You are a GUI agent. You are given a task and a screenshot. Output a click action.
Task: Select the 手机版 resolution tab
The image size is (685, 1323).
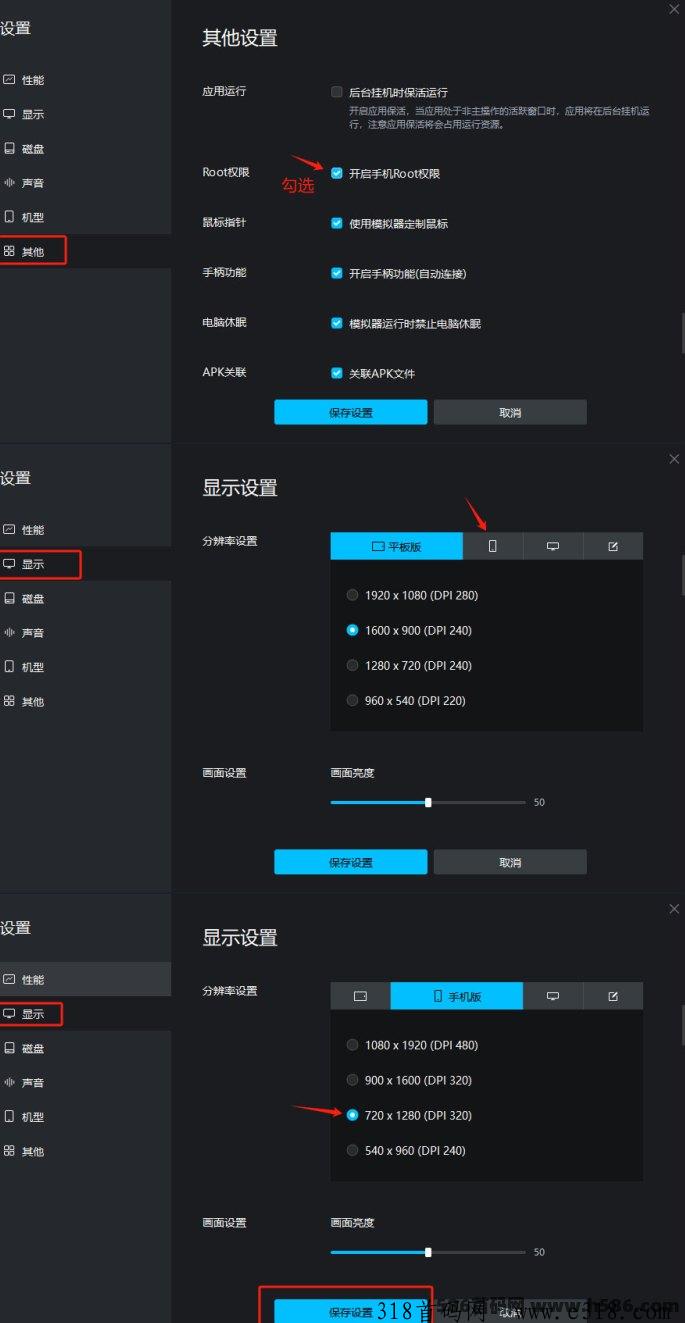point(457,996)
